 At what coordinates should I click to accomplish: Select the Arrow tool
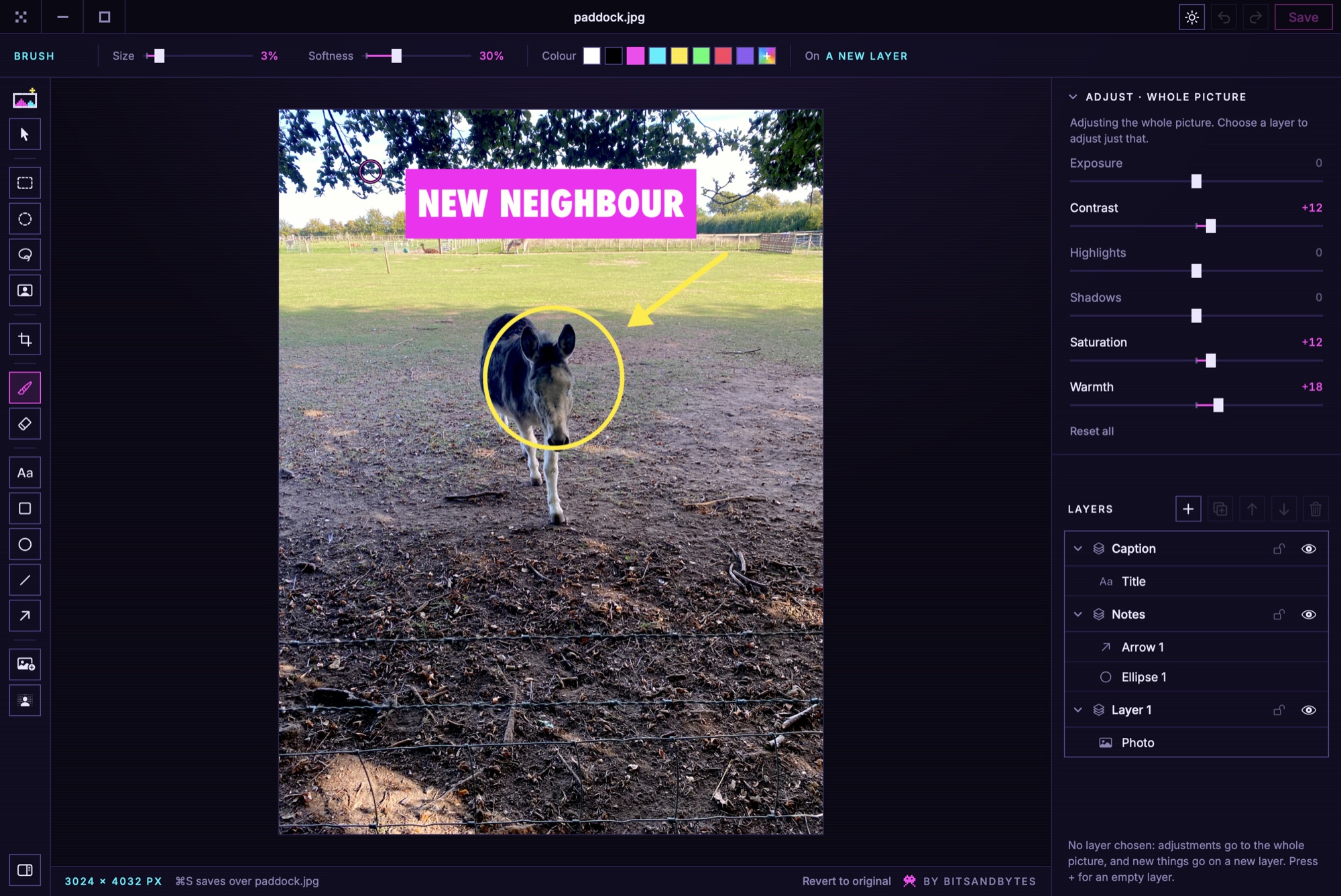[25, 616]
